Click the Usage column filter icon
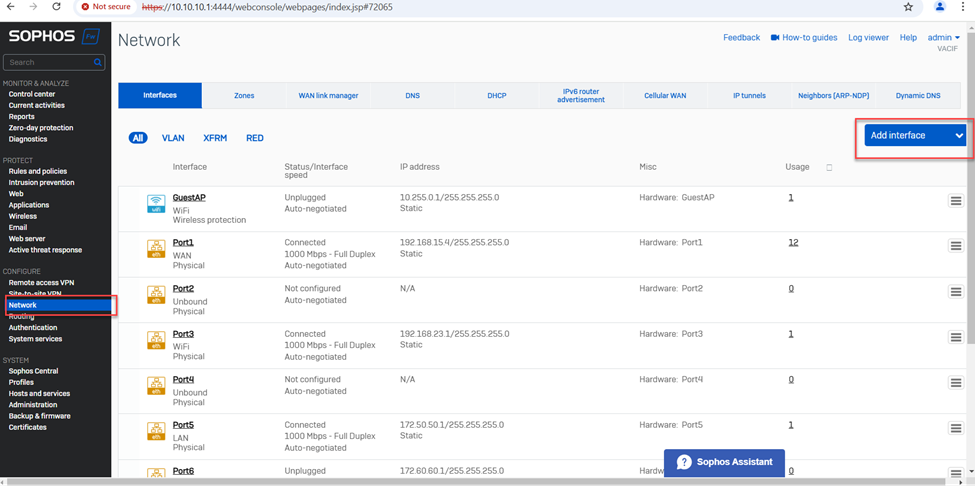 tap(829, 168)
